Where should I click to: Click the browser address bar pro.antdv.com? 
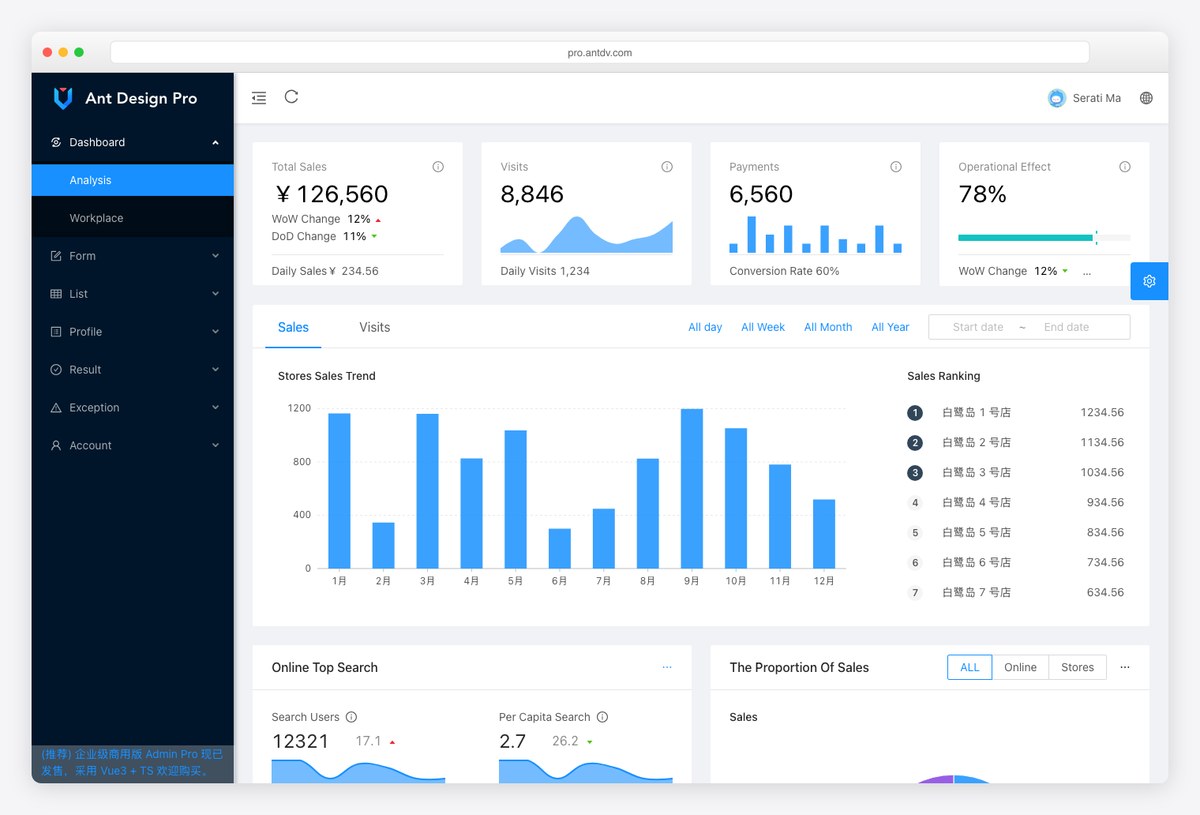pos(600,52)
